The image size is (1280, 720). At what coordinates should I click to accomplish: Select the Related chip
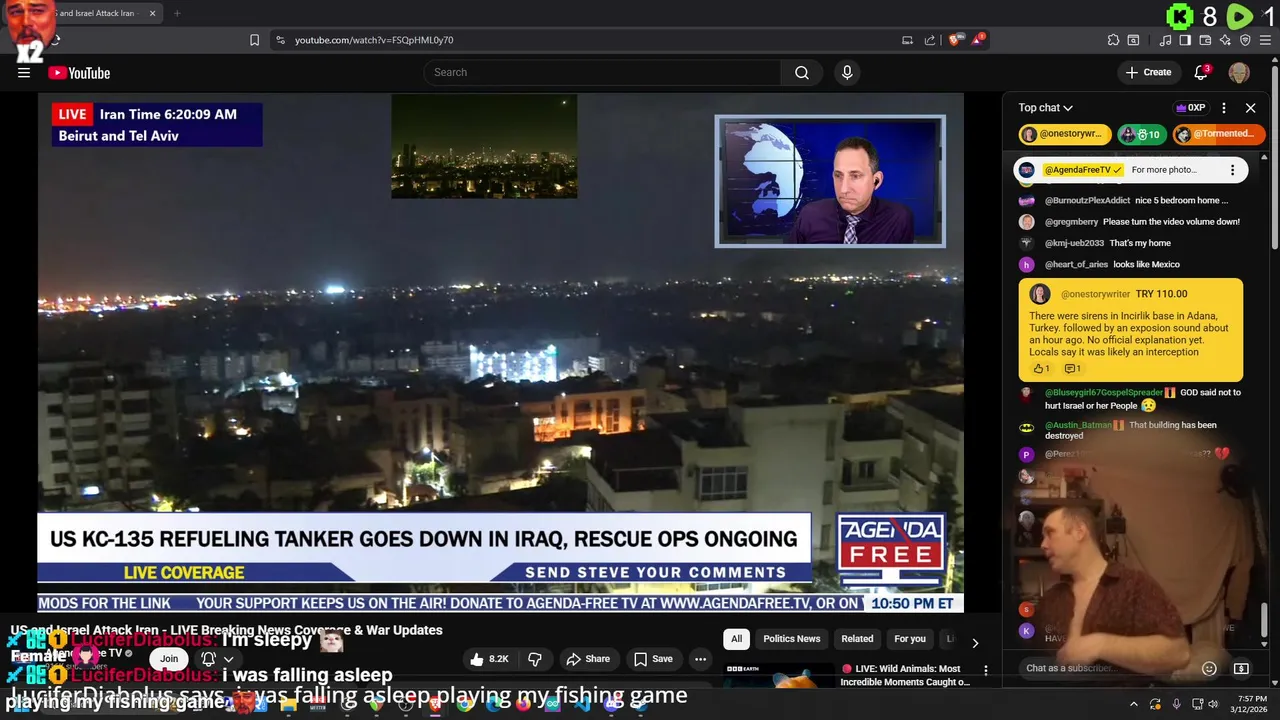(x=857, y=639)
